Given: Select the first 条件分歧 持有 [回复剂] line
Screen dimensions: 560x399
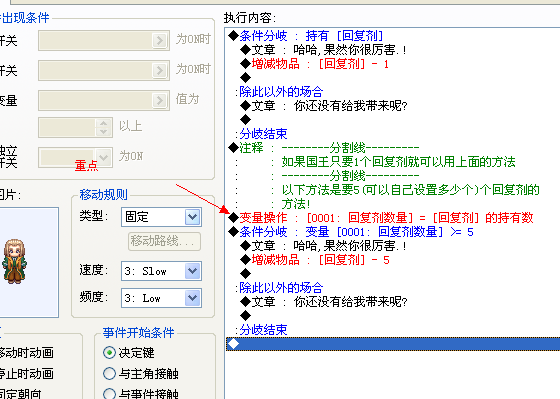Looking at the screenshot, I should pos(306,36).
